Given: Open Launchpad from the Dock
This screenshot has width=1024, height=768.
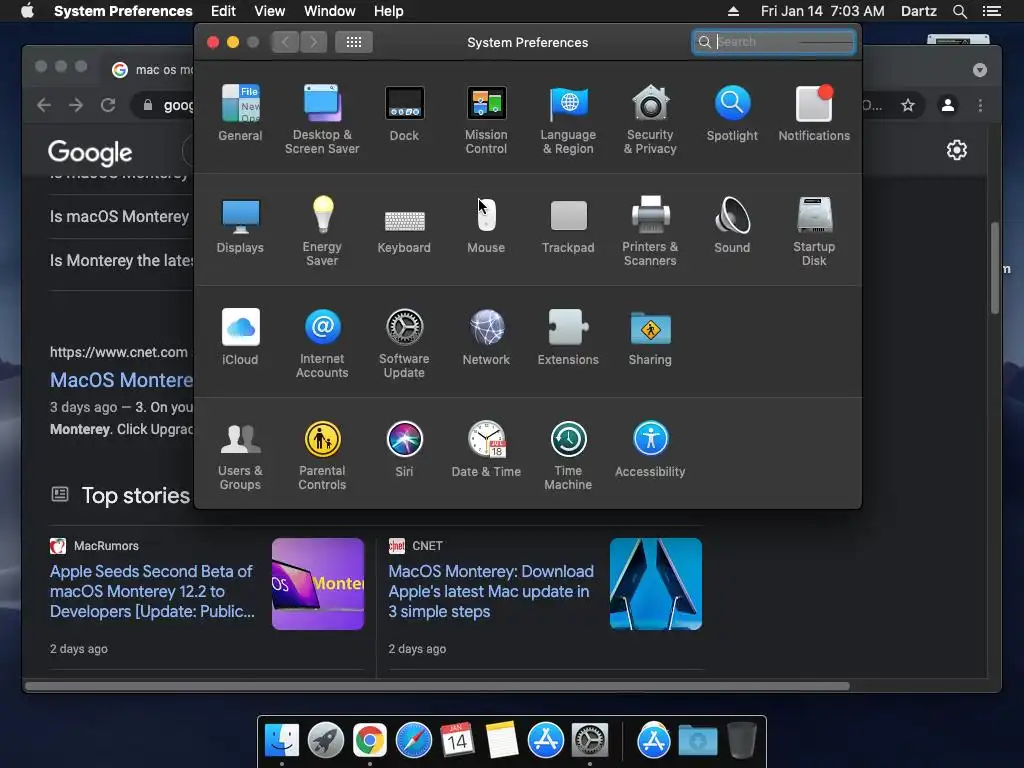Looking at the screenshot, I should [326, 741].
